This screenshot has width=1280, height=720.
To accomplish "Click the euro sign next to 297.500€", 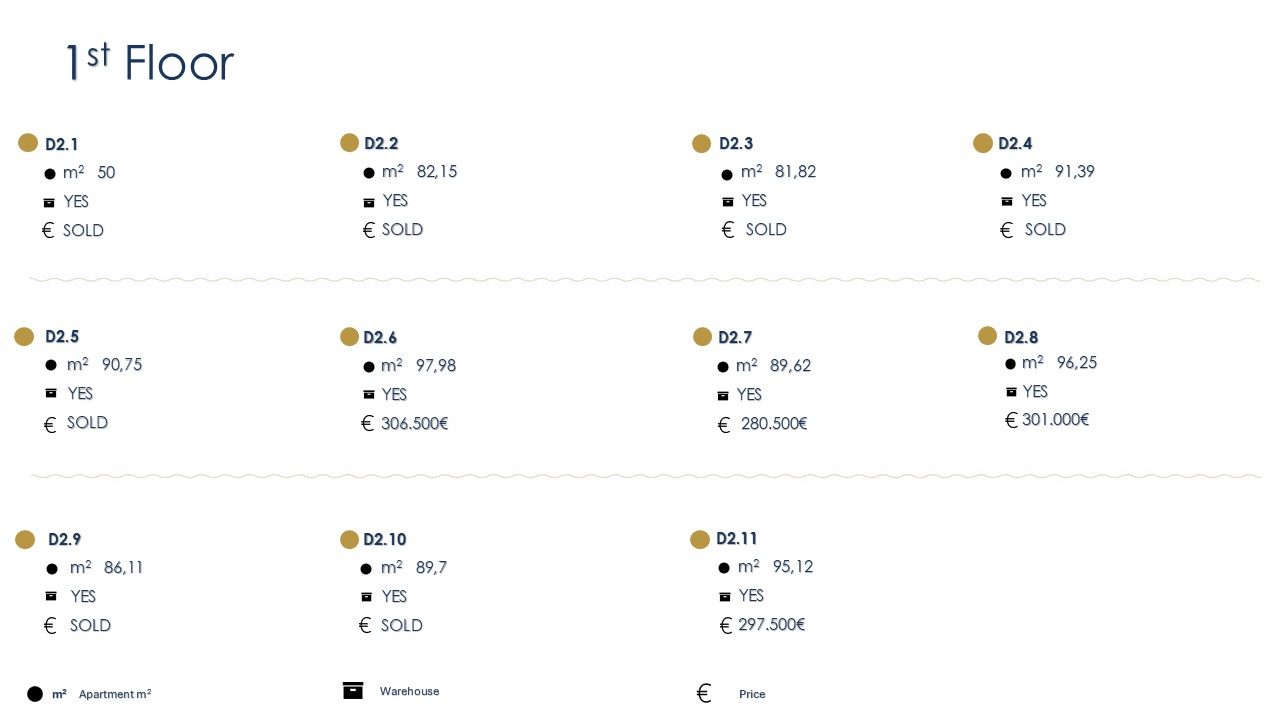I will coord(726,626).
